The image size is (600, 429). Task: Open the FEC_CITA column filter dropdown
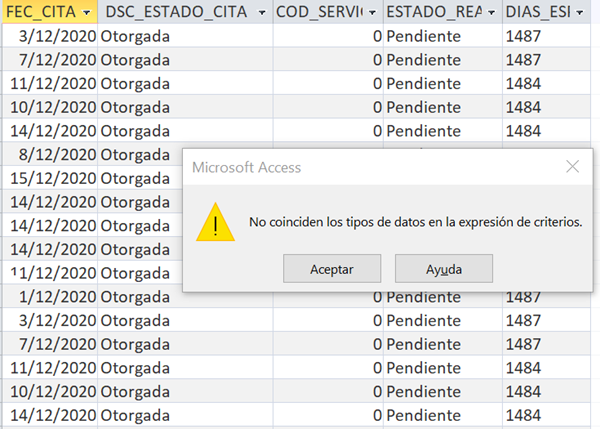87,12
